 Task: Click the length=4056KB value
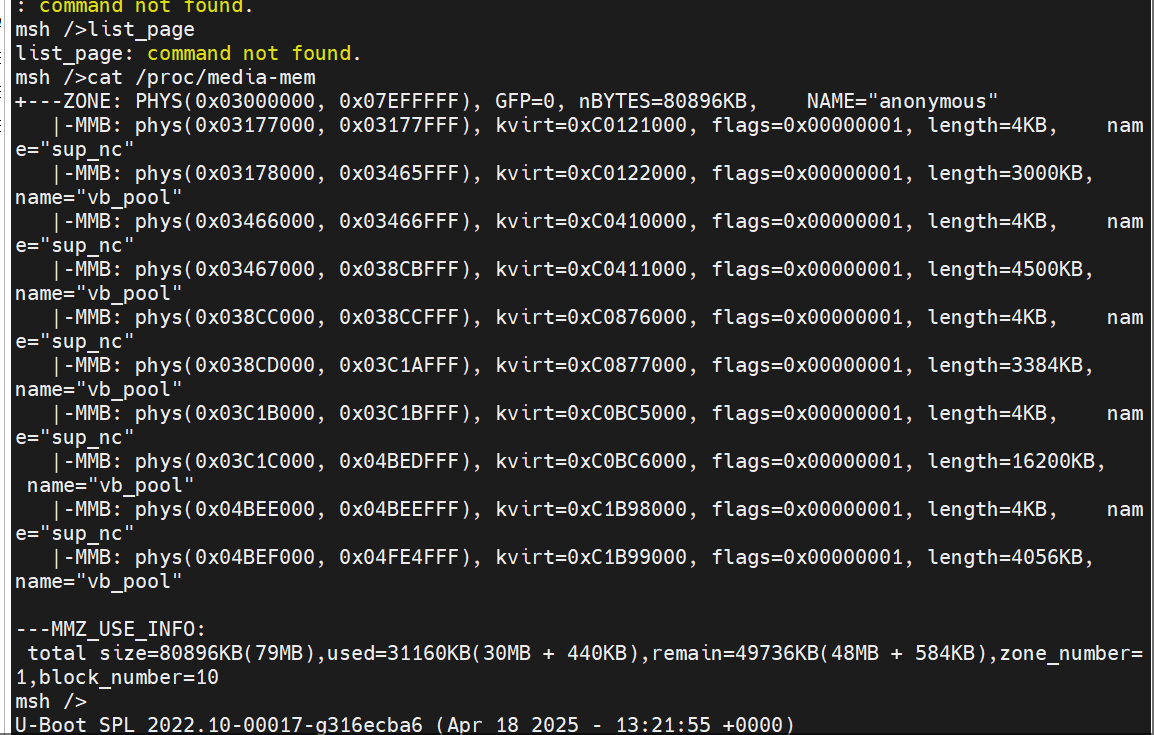pyautogui.click(x=1010, y=558)
